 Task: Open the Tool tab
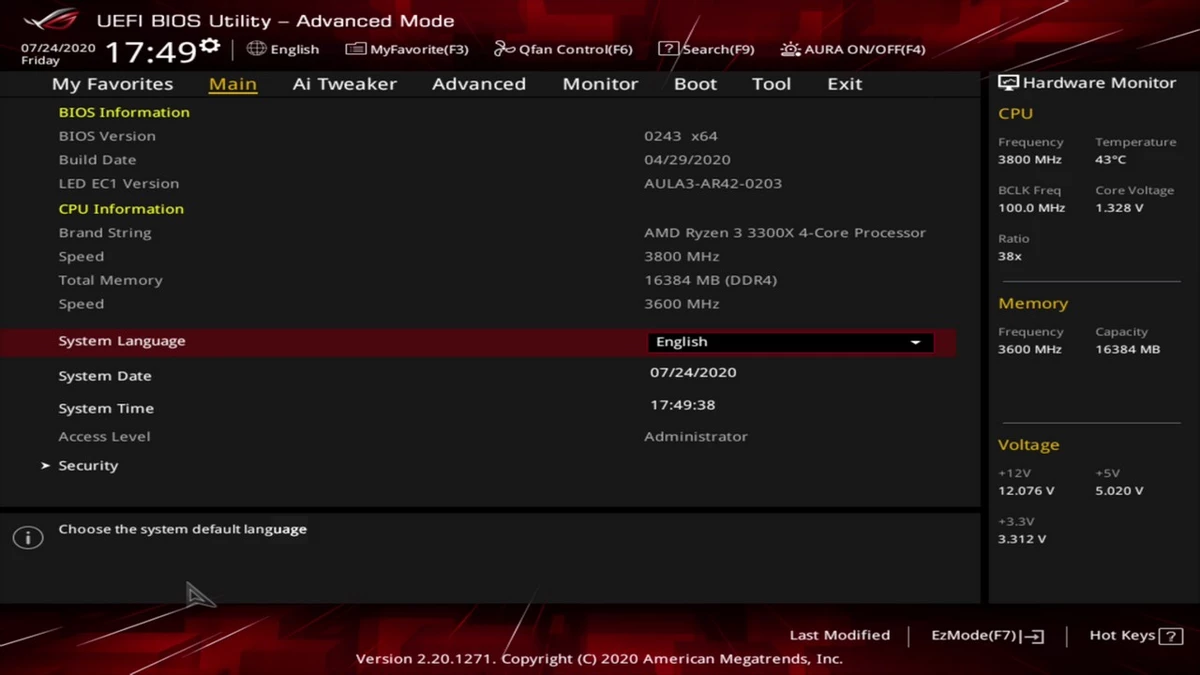tap(771, 84)
